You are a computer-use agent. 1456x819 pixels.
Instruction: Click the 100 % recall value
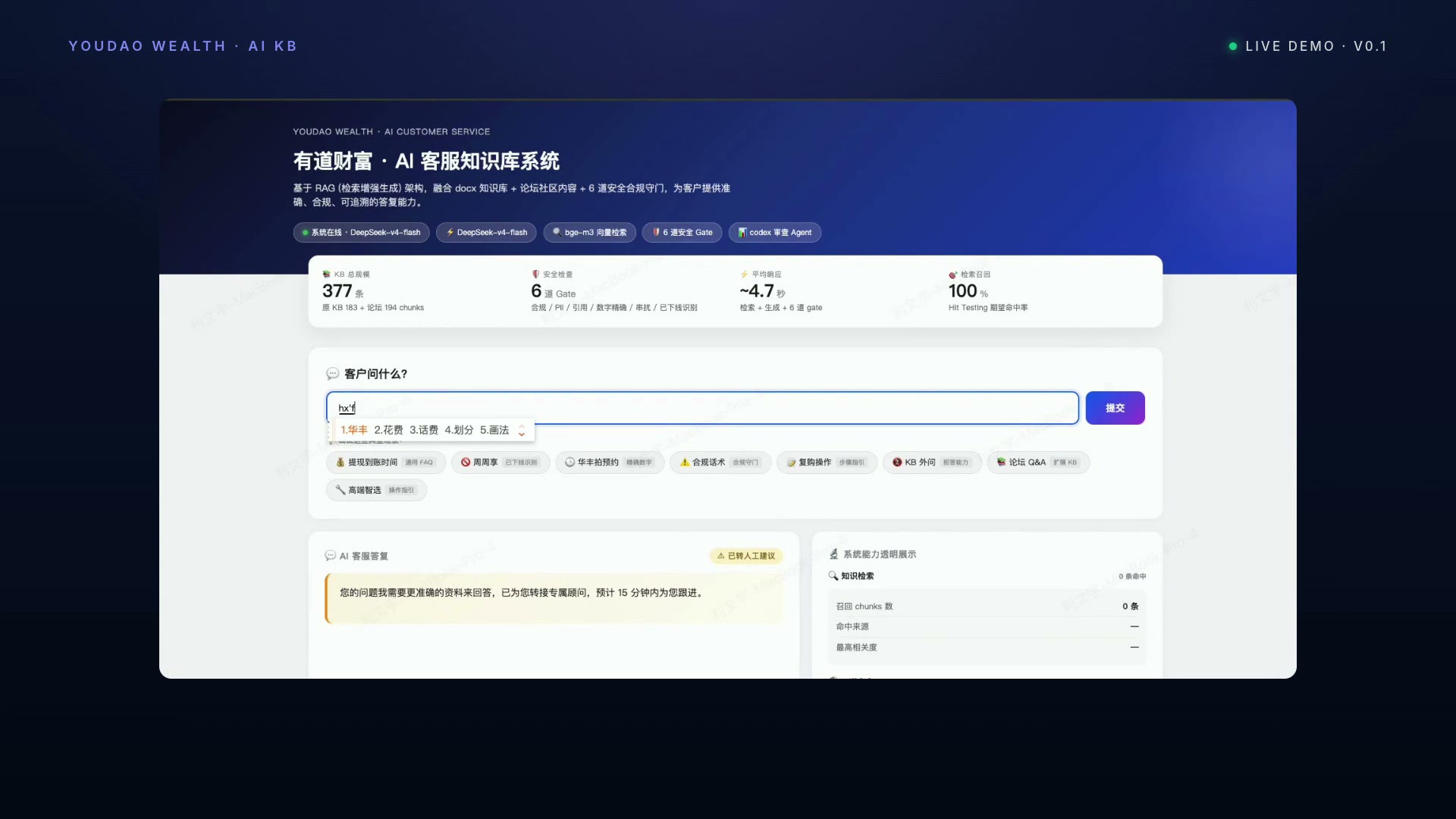968,291
